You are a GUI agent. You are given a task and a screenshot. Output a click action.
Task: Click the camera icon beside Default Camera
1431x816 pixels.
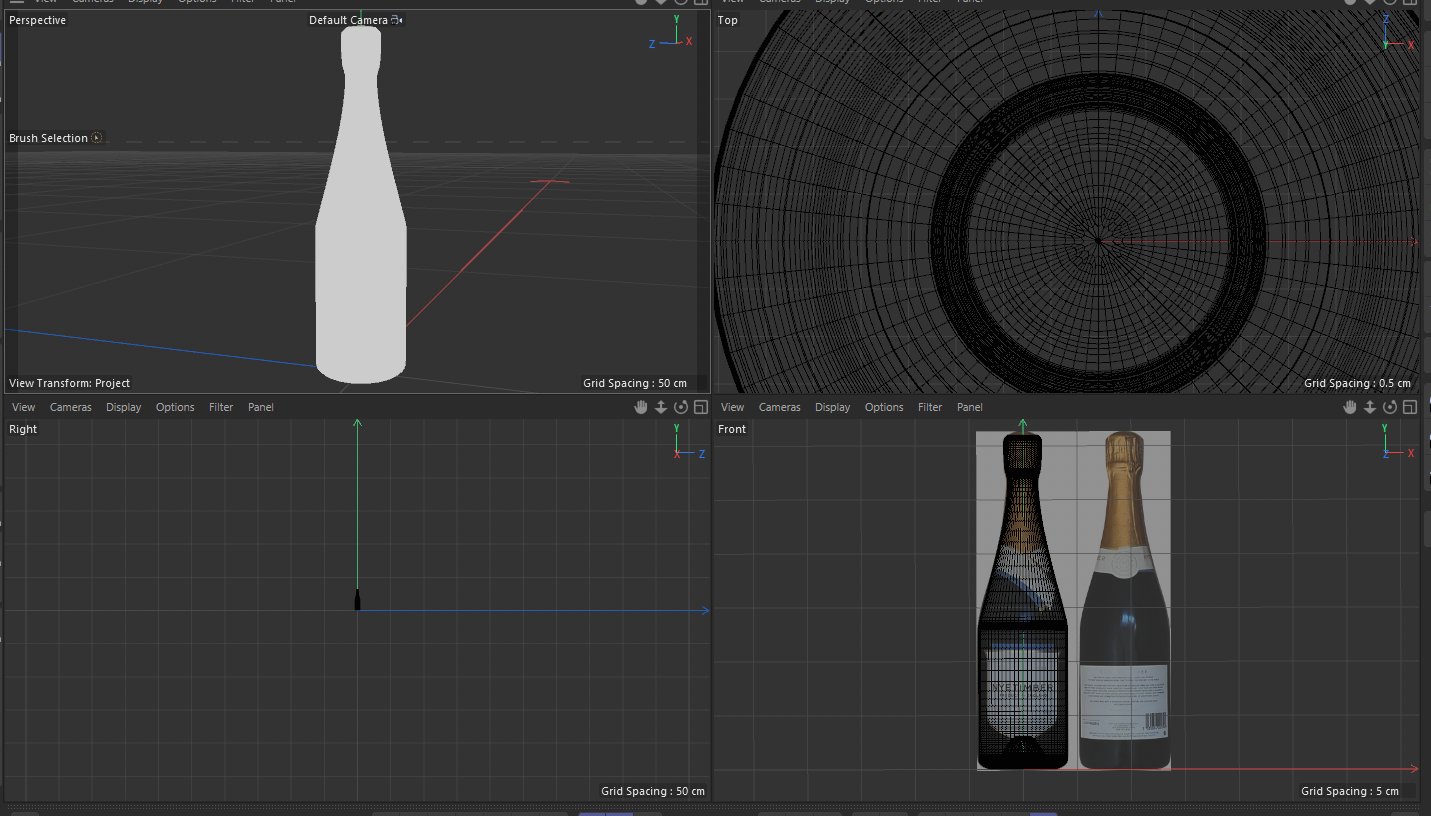pos(397,20)
